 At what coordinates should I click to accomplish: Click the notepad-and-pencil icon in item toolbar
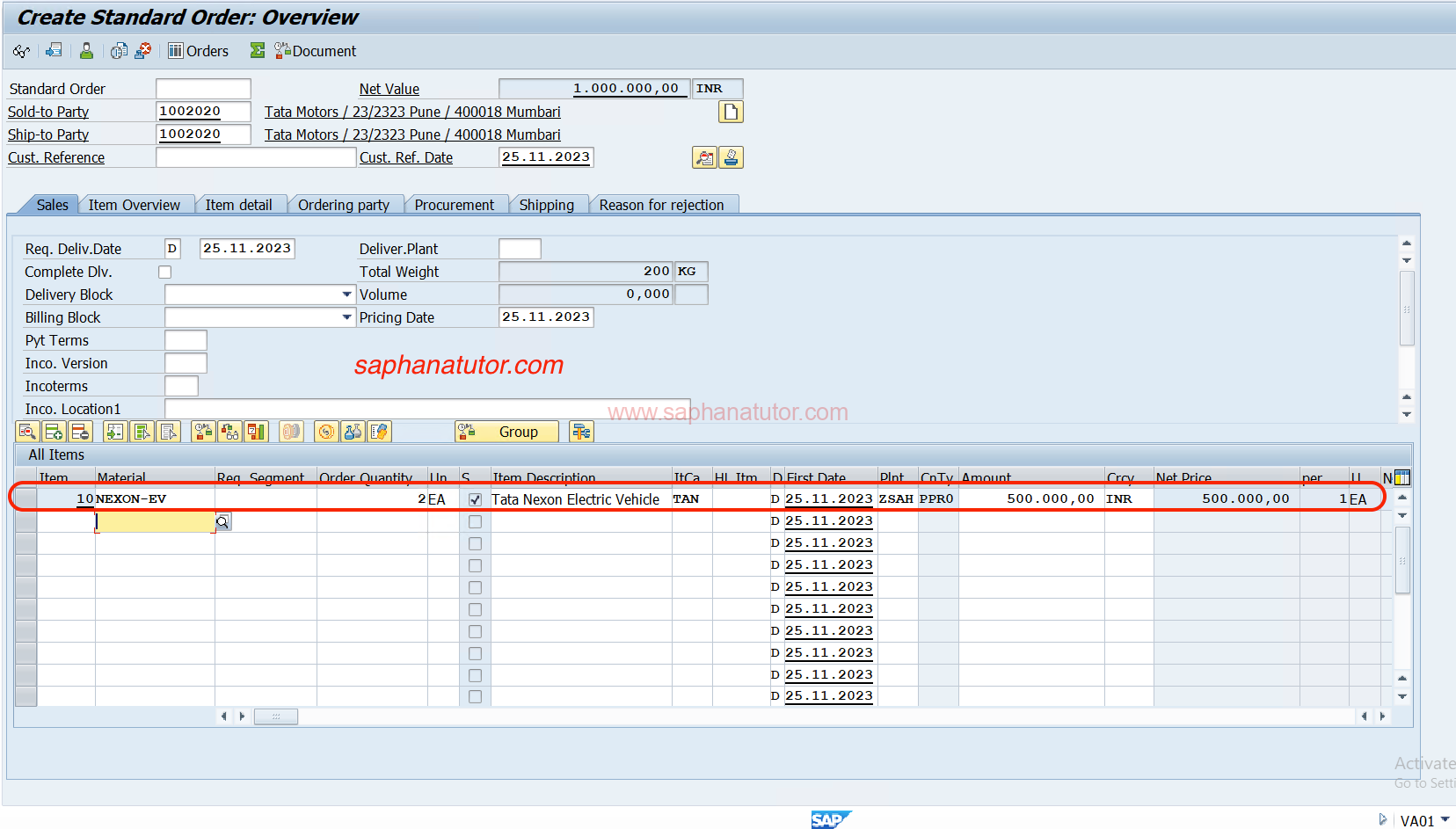pos(379,432)
